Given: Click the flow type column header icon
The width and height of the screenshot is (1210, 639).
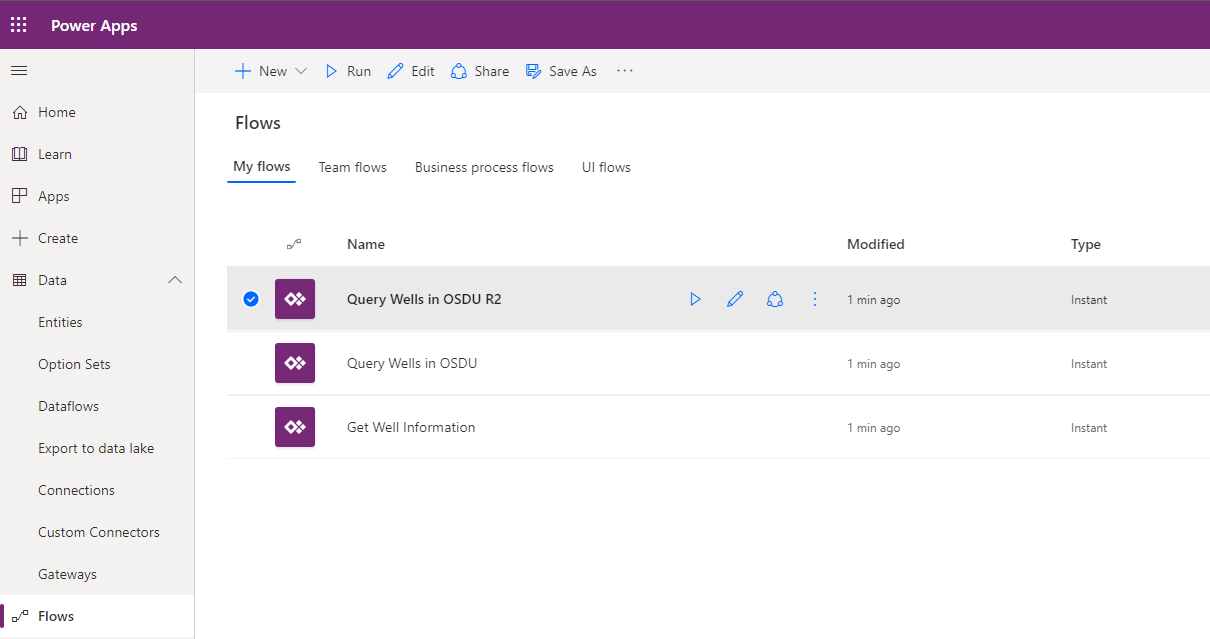Looking at the screenshot, I should click(294, 244).
